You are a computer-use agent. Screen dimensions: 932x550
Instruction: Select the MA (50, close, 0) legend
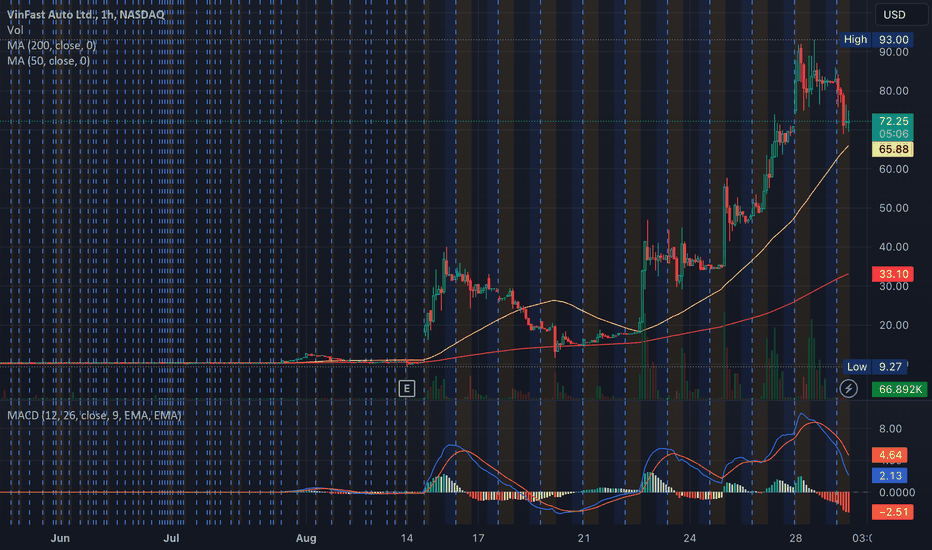pos(49,61)
